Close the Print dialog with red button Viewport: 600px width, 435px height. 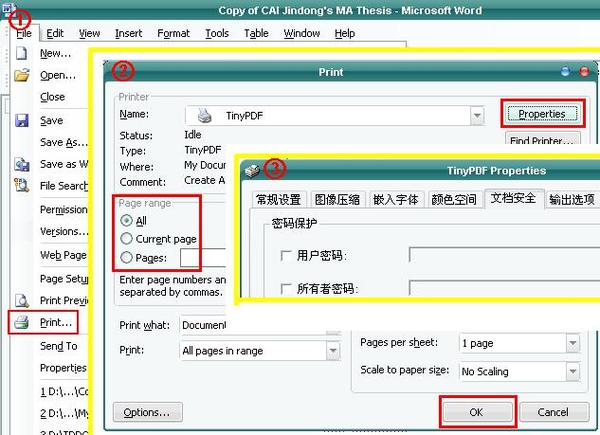584,72
